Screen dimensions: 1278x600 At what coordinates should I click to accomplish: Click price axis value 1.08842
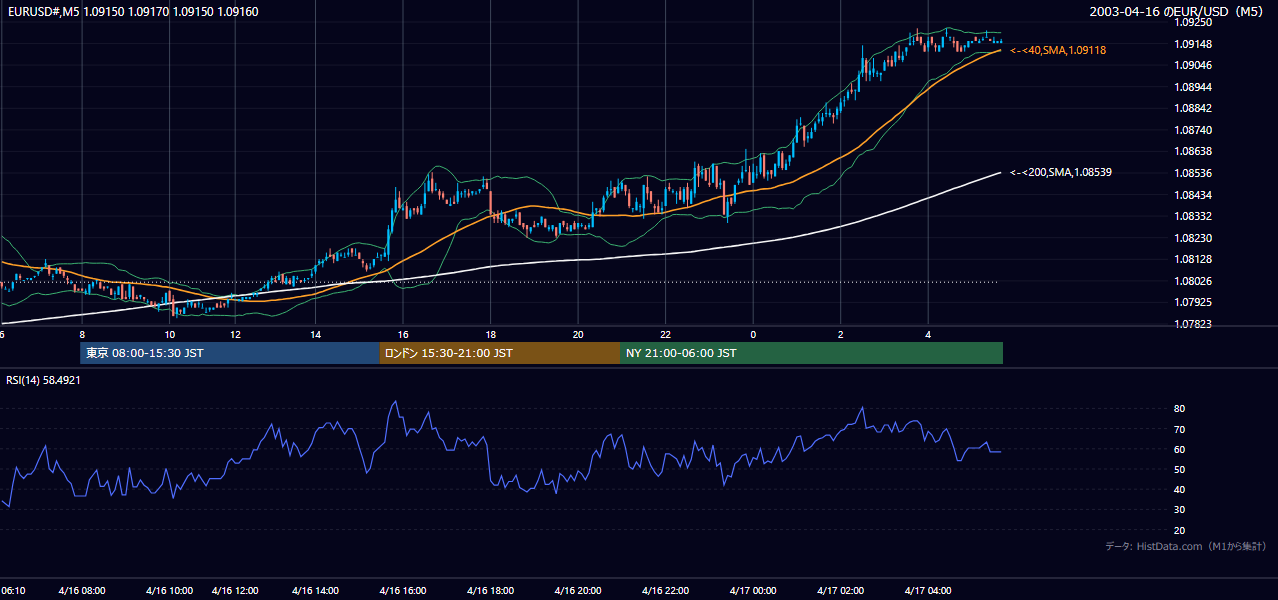(1195, 108)
